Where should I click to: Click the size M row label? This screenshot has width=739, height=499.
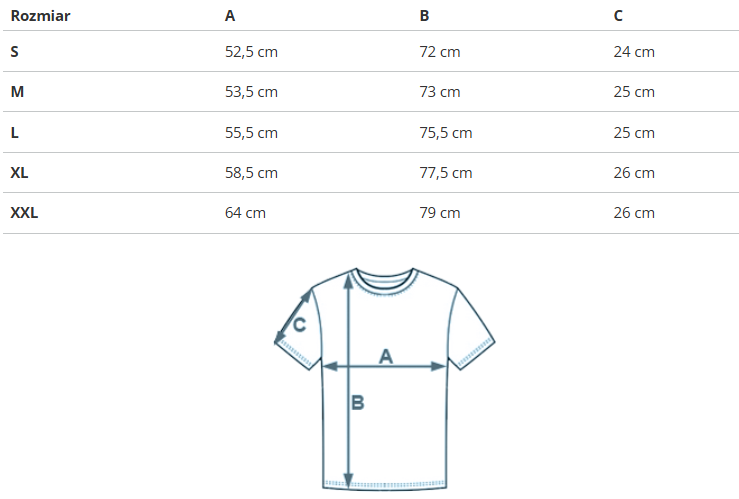pos(17,92)
